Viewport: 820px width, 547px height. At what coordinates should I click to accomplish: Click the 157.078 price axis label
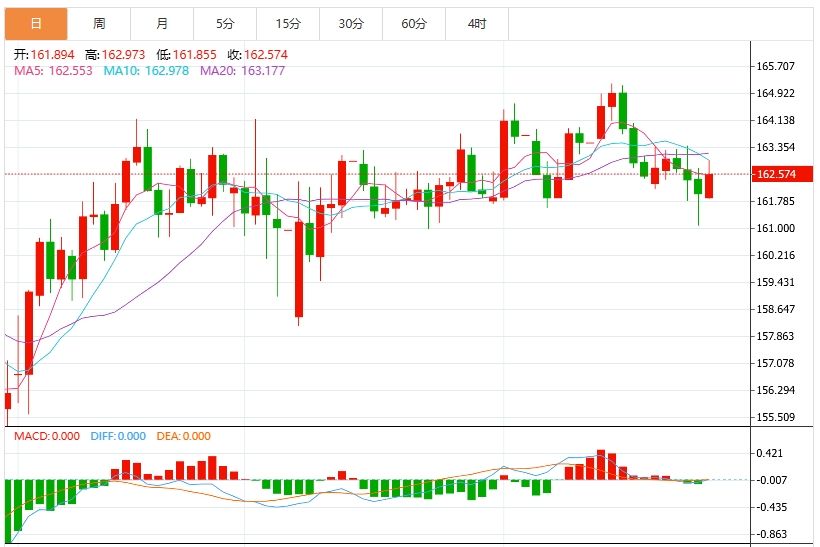[776, 363]
